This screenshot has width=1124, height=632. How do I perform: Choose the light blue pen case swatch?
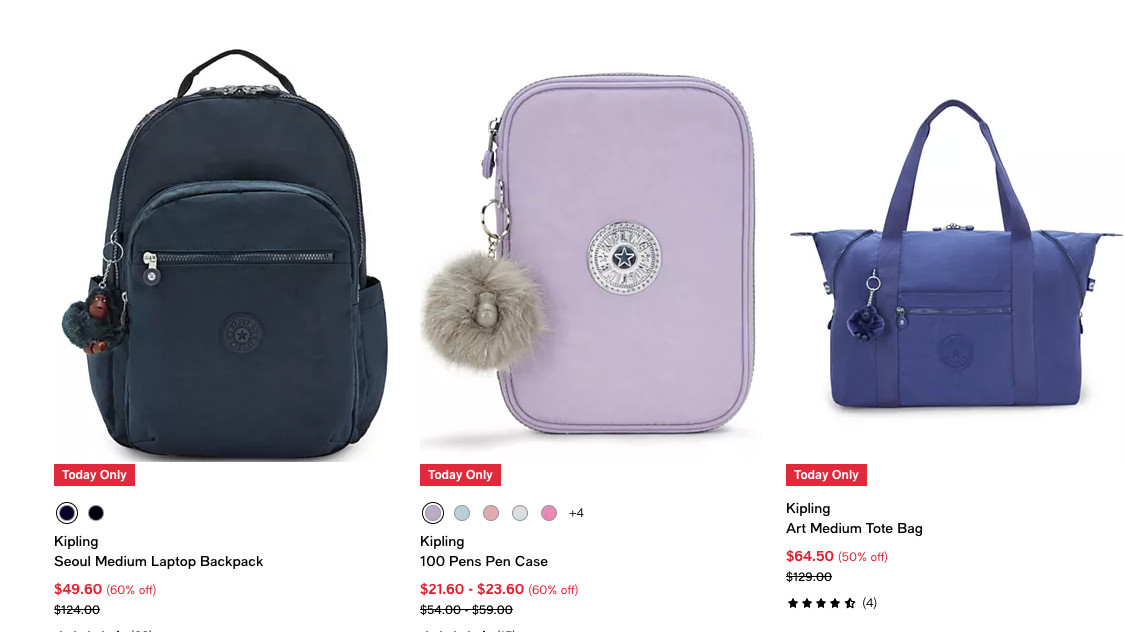click(x=462, y=513)
